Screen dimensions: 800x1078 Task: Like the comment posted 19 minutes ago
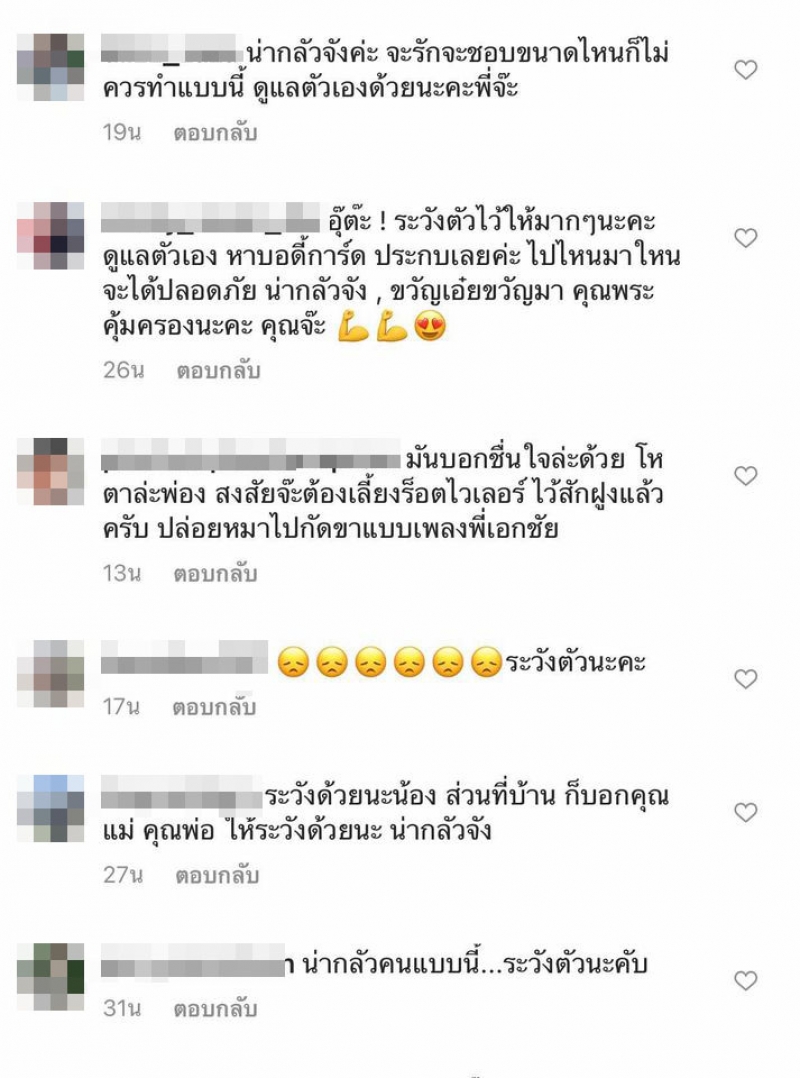[x=746, y=69]
